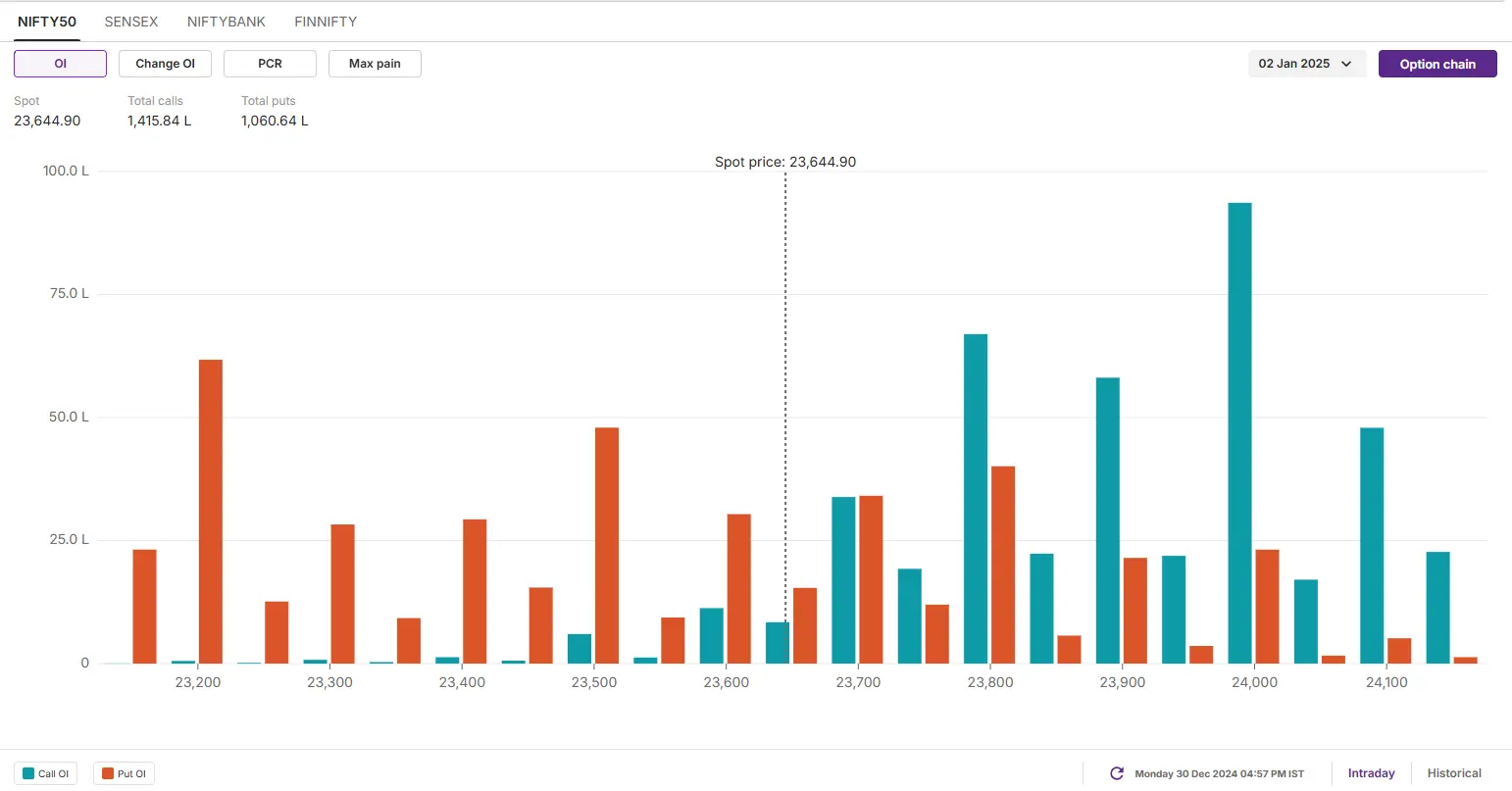Open the 02 Jan 2025 expiry dropdown

1306,64
